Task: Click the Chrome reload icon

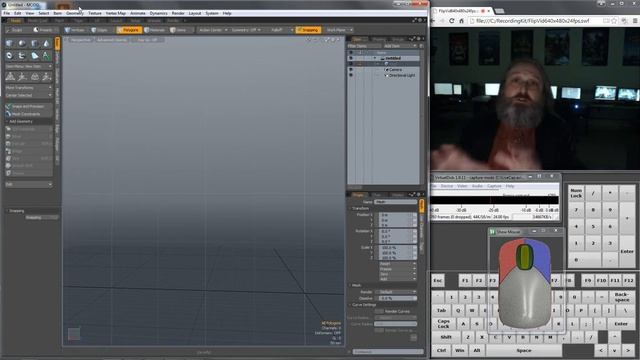Action: (x=451, y=21)
